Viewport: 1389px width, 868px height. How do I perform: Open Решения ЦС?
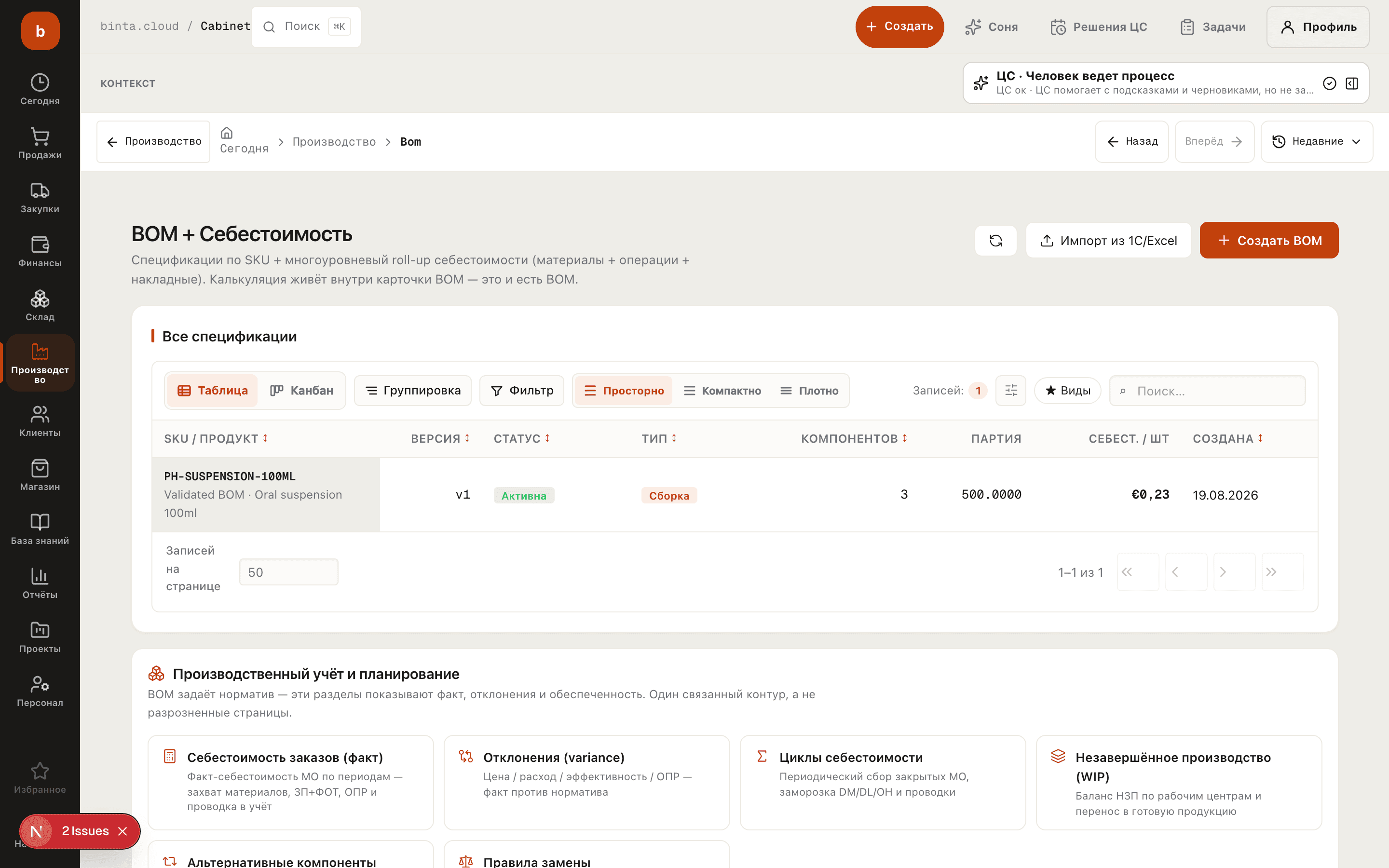[x=1099, y=27]
